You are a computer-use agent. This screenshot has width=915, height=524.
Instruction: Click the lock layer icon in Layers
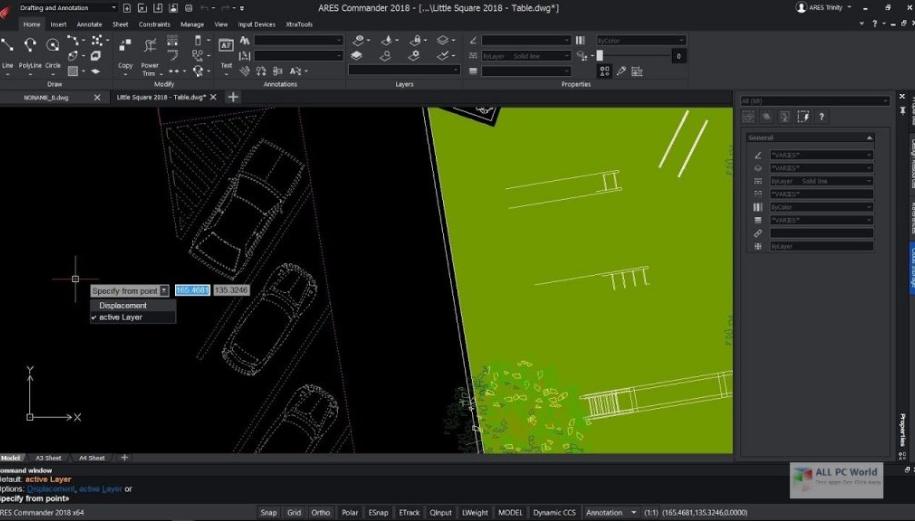click(x=415, y=40)
